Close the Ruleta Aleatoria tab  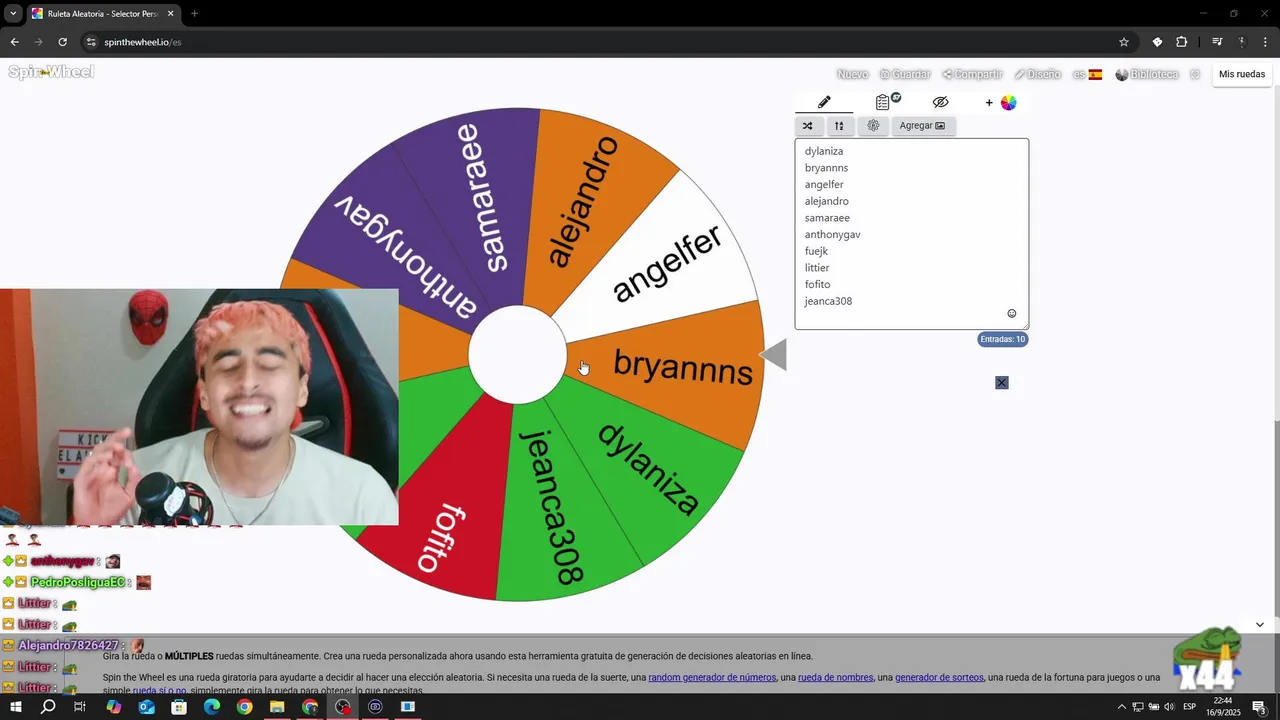170,13
